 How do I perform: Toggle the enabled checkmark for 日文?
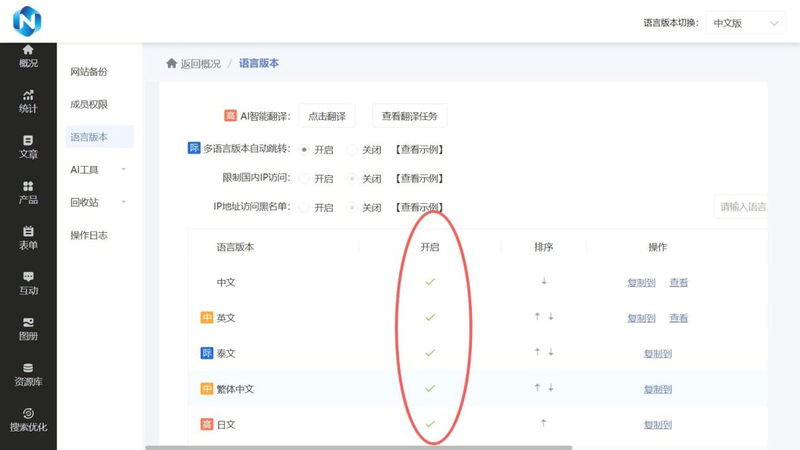pyautogui.click(x=430, y=424)
